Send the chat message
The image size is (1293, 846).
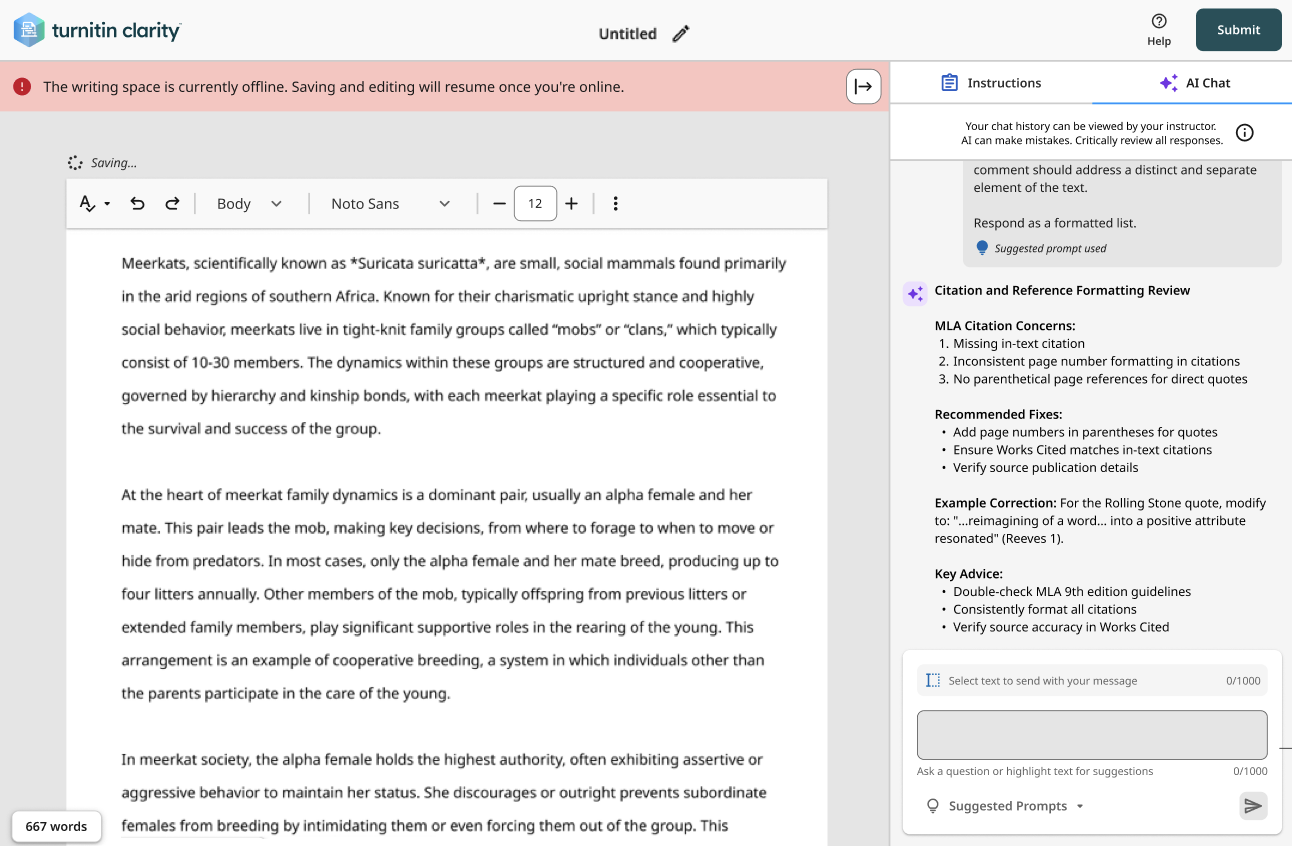(1253, 806)
